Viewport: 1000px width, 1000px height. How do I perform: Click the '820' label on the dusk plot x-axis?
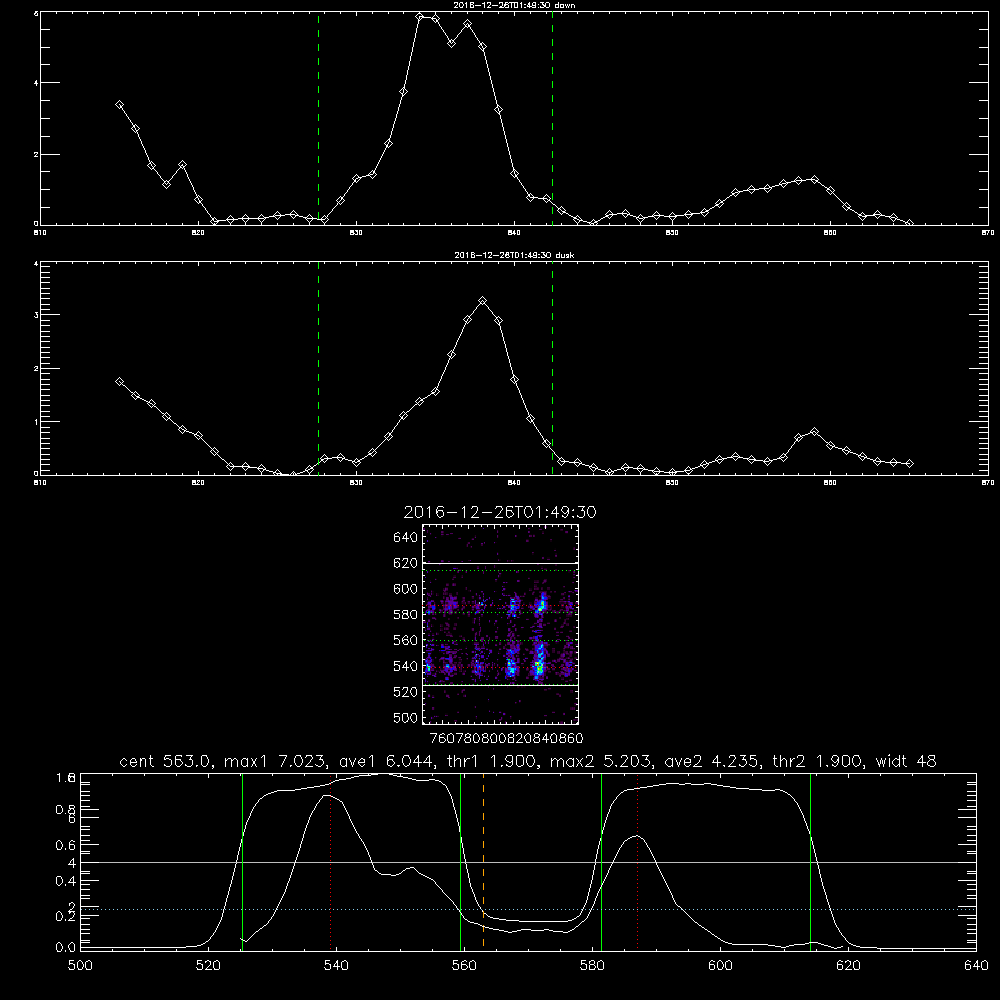198,483
